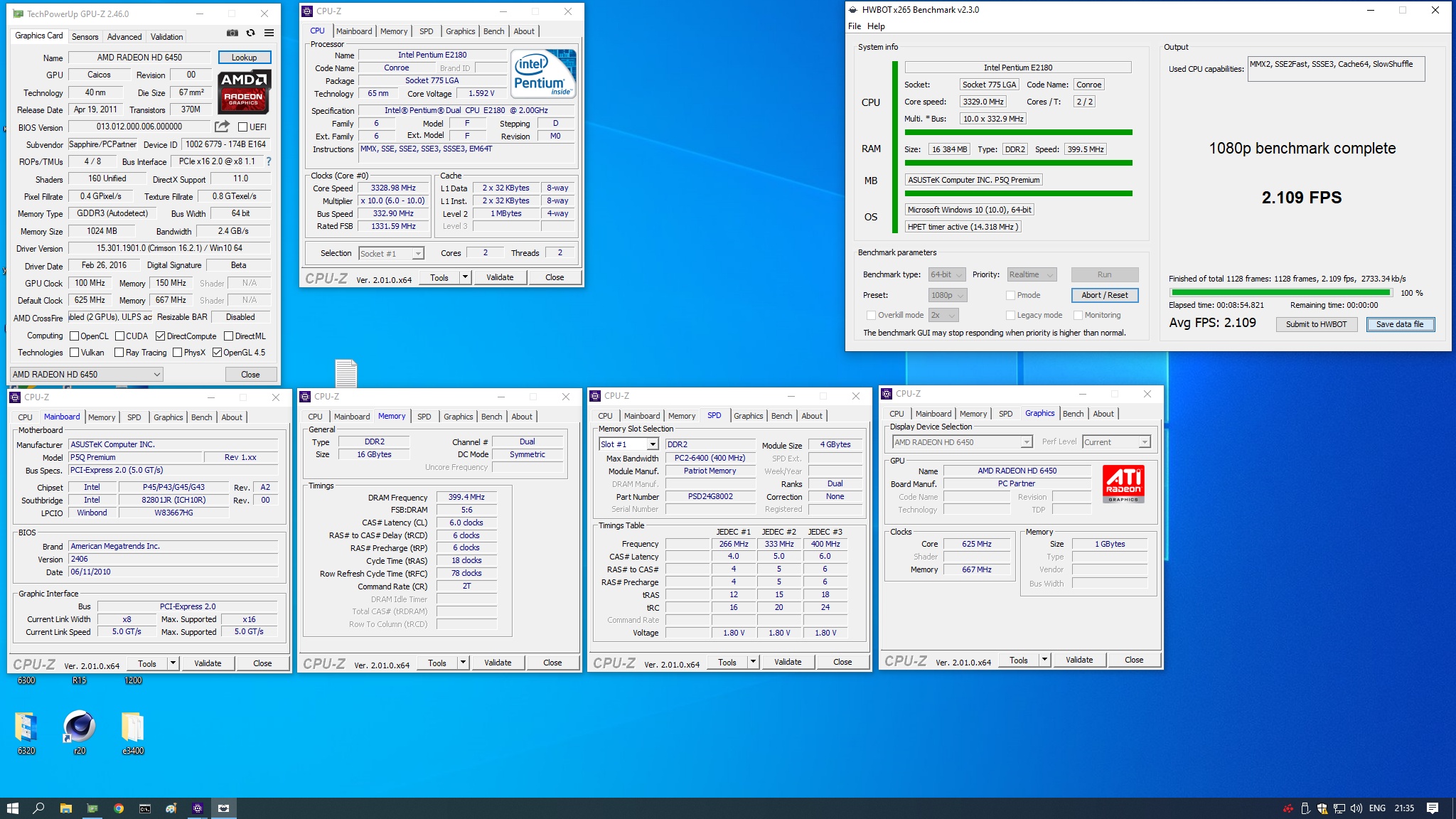Toggle the OpenCL checkbox
1456x819 pixels.
coord(74,336)
